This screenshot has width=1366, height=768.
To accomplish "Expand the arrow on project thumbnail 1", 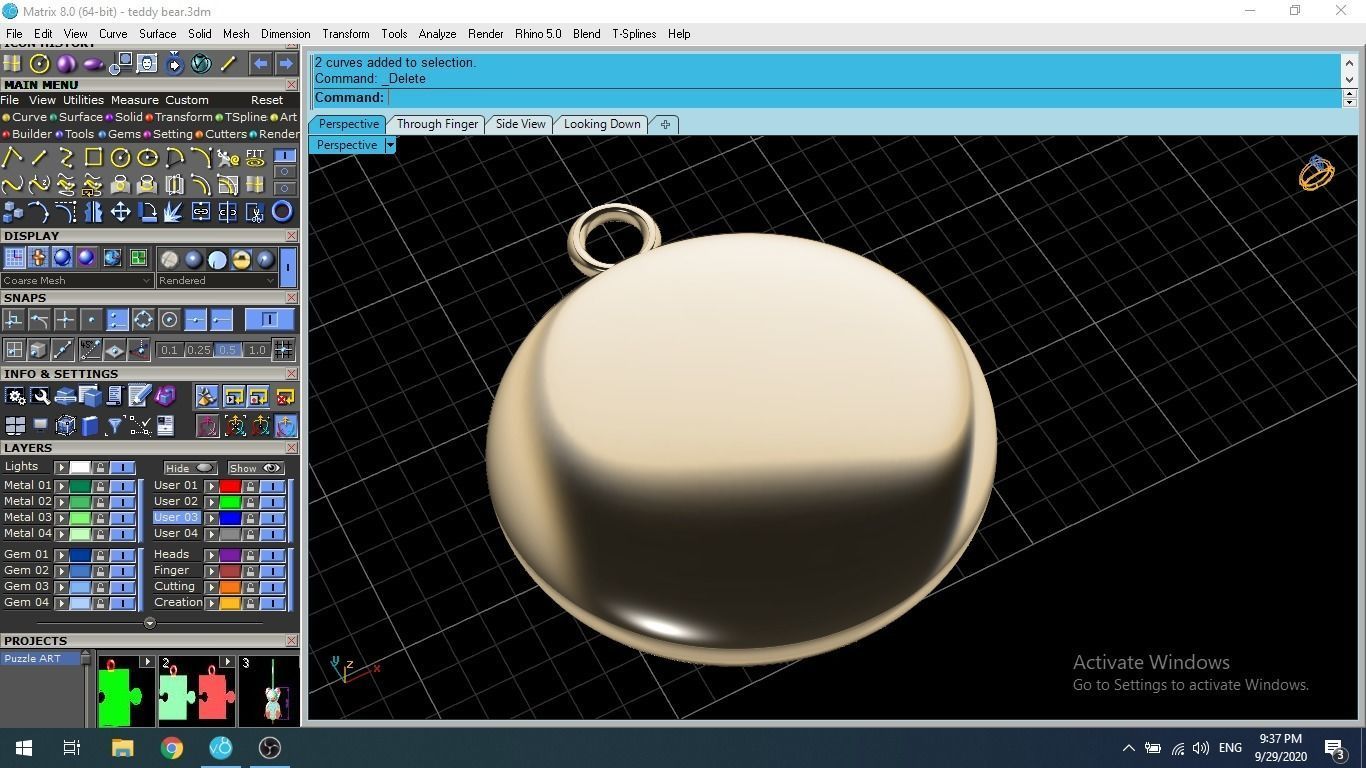I will [x=147, y=662].
